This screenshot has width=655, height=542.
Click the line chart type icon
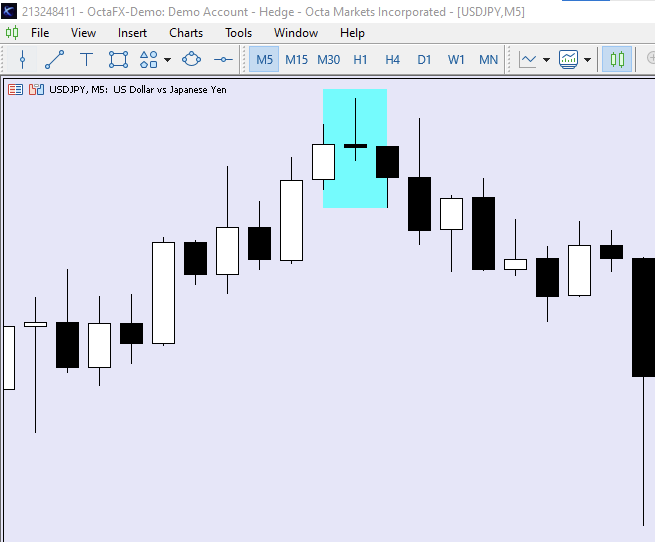(x=528, y=60)
